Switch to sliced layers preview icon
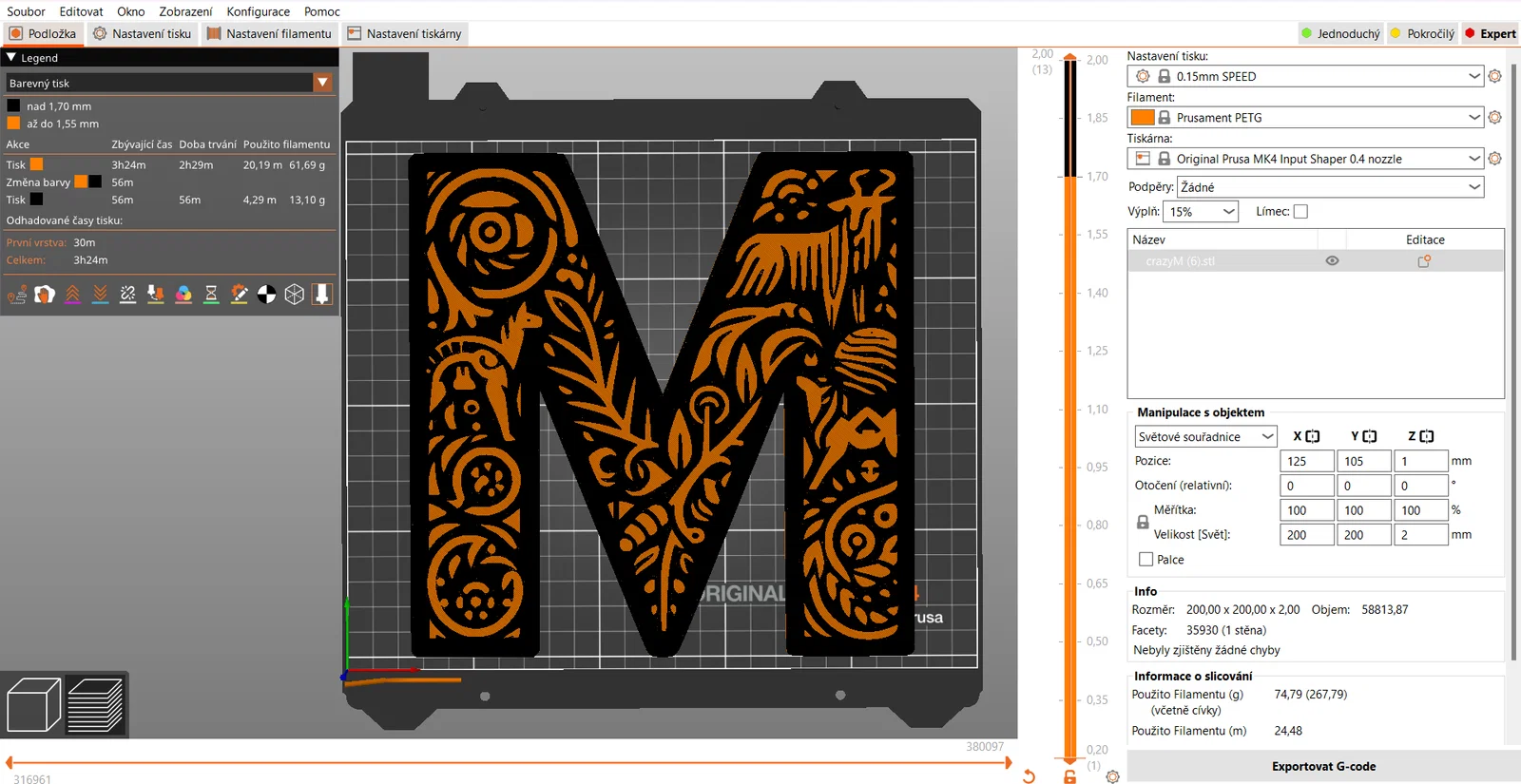 [95, 705]
